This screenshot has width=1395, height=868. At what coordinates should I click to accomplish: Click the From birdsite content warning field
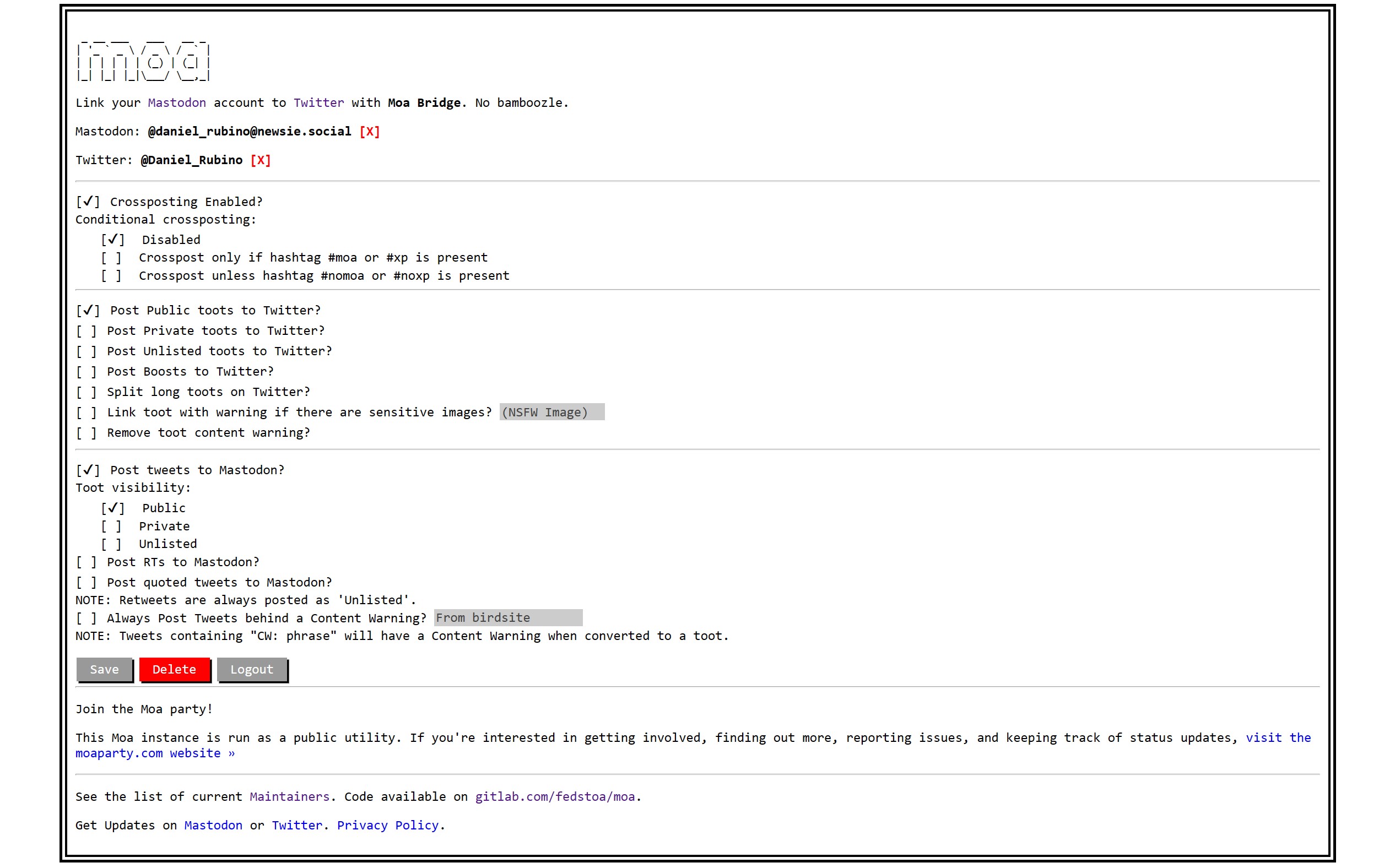coord(505,617)
